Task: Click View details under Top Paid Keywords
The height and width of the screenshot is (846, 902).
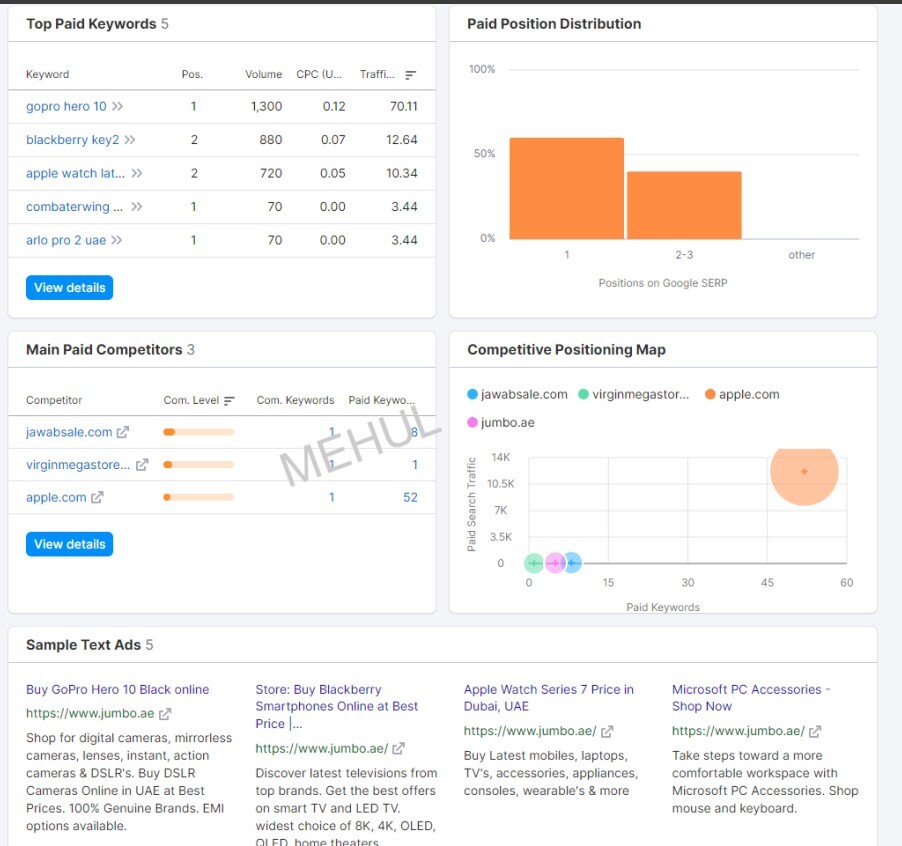Action: pos(68,287)
